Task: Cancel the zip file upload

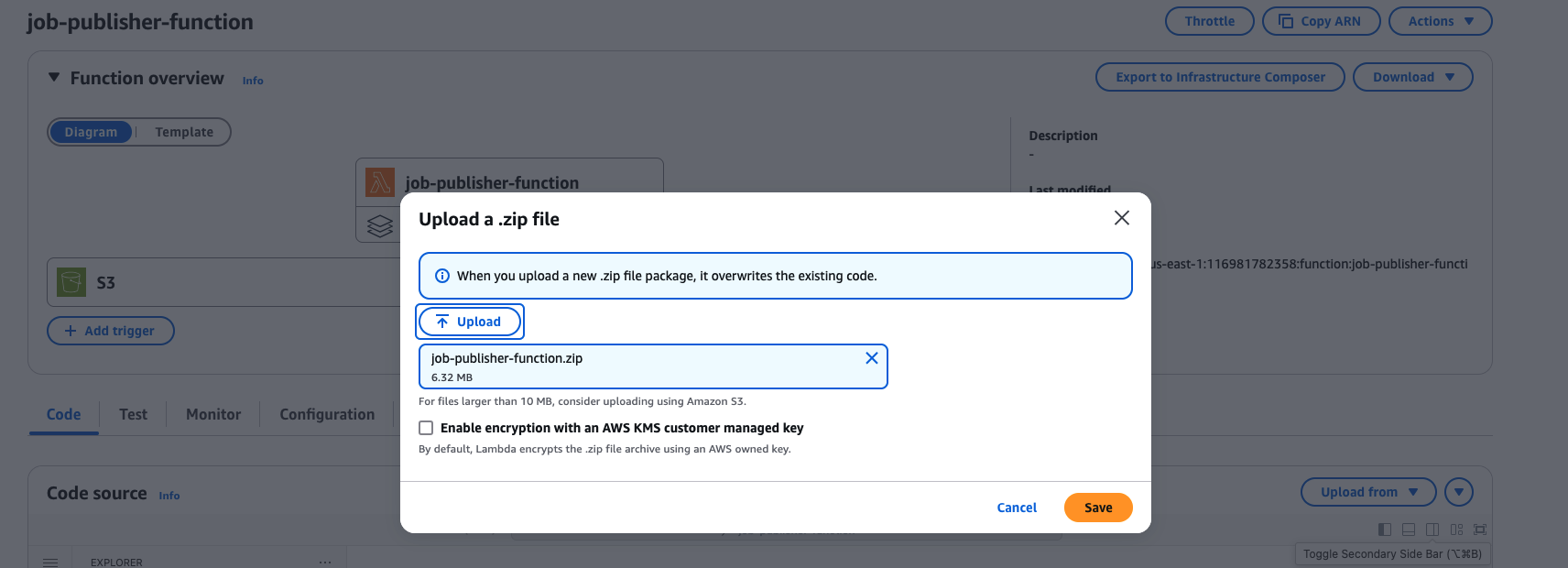Action: pos(1017,508)
